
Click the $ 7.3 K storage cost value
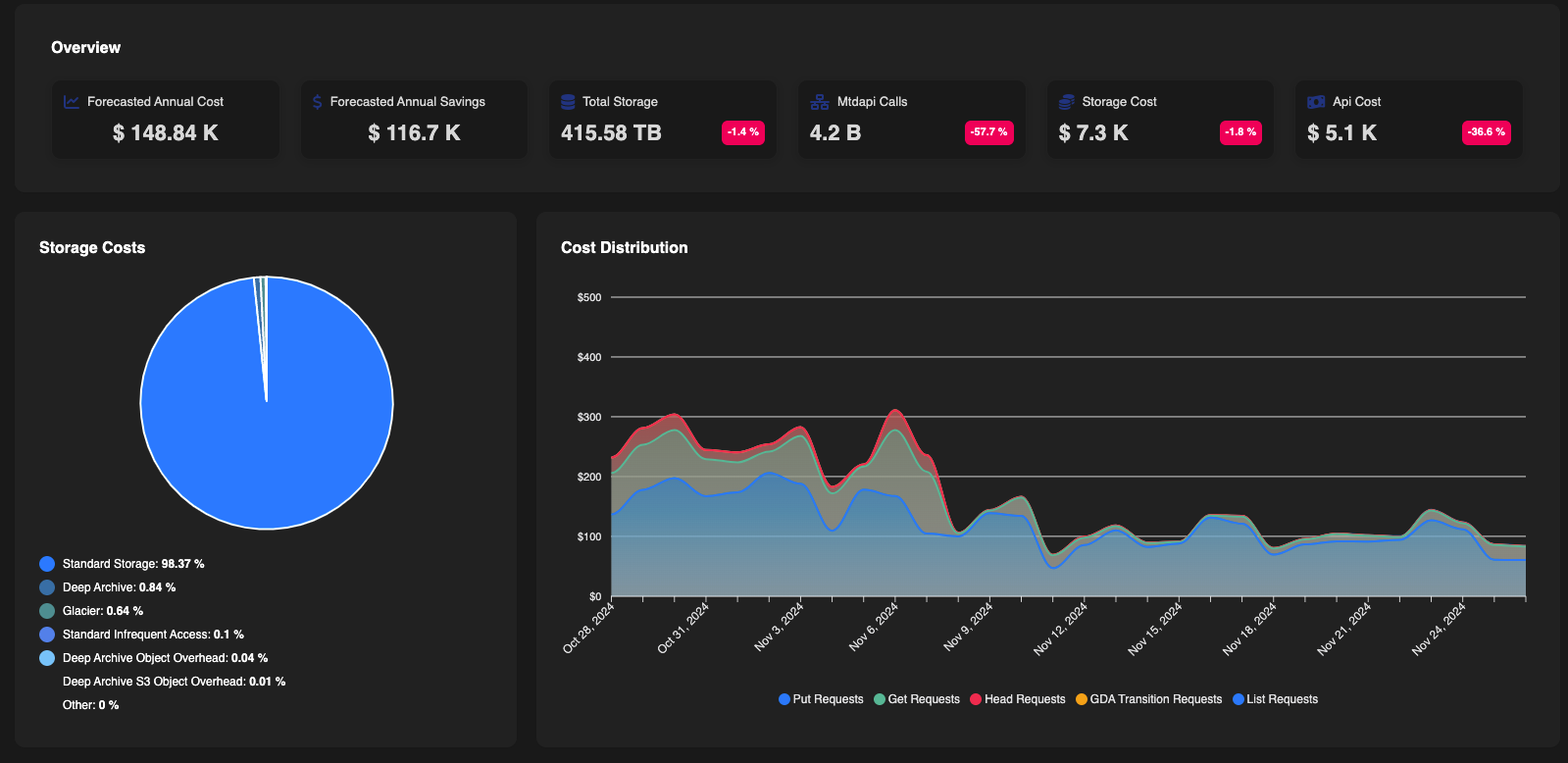click(1093, 133)
